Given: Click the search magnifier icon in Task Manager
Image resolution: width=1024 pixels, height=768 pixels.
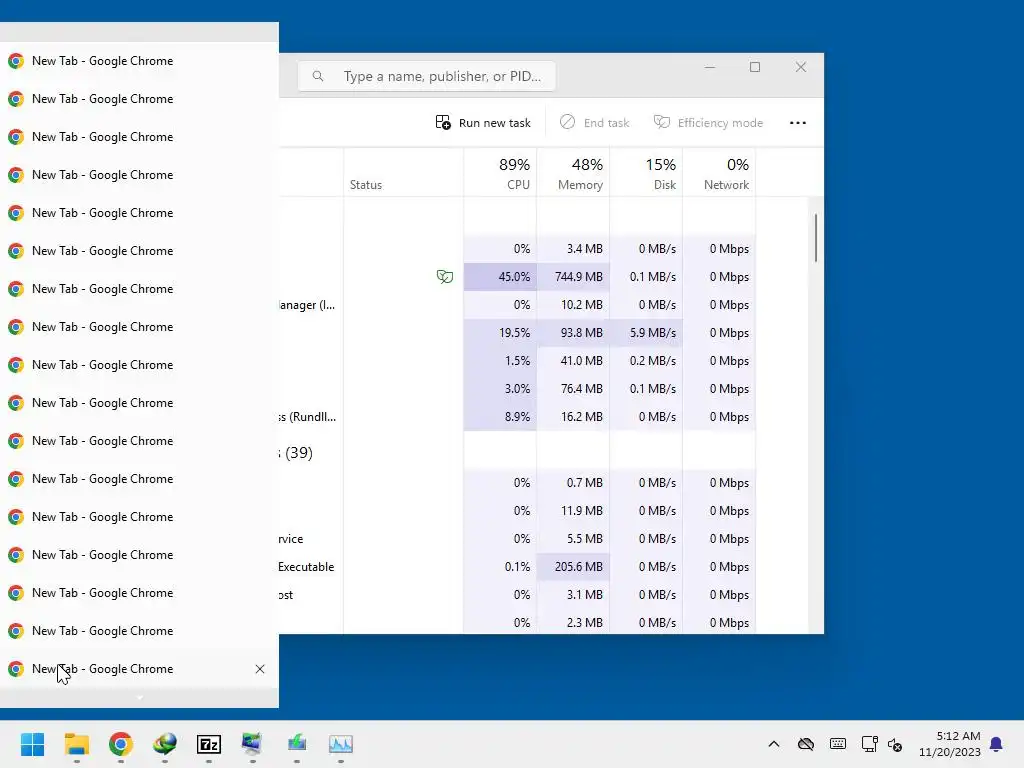Looking at the screenshot, I should pos(318,76).
